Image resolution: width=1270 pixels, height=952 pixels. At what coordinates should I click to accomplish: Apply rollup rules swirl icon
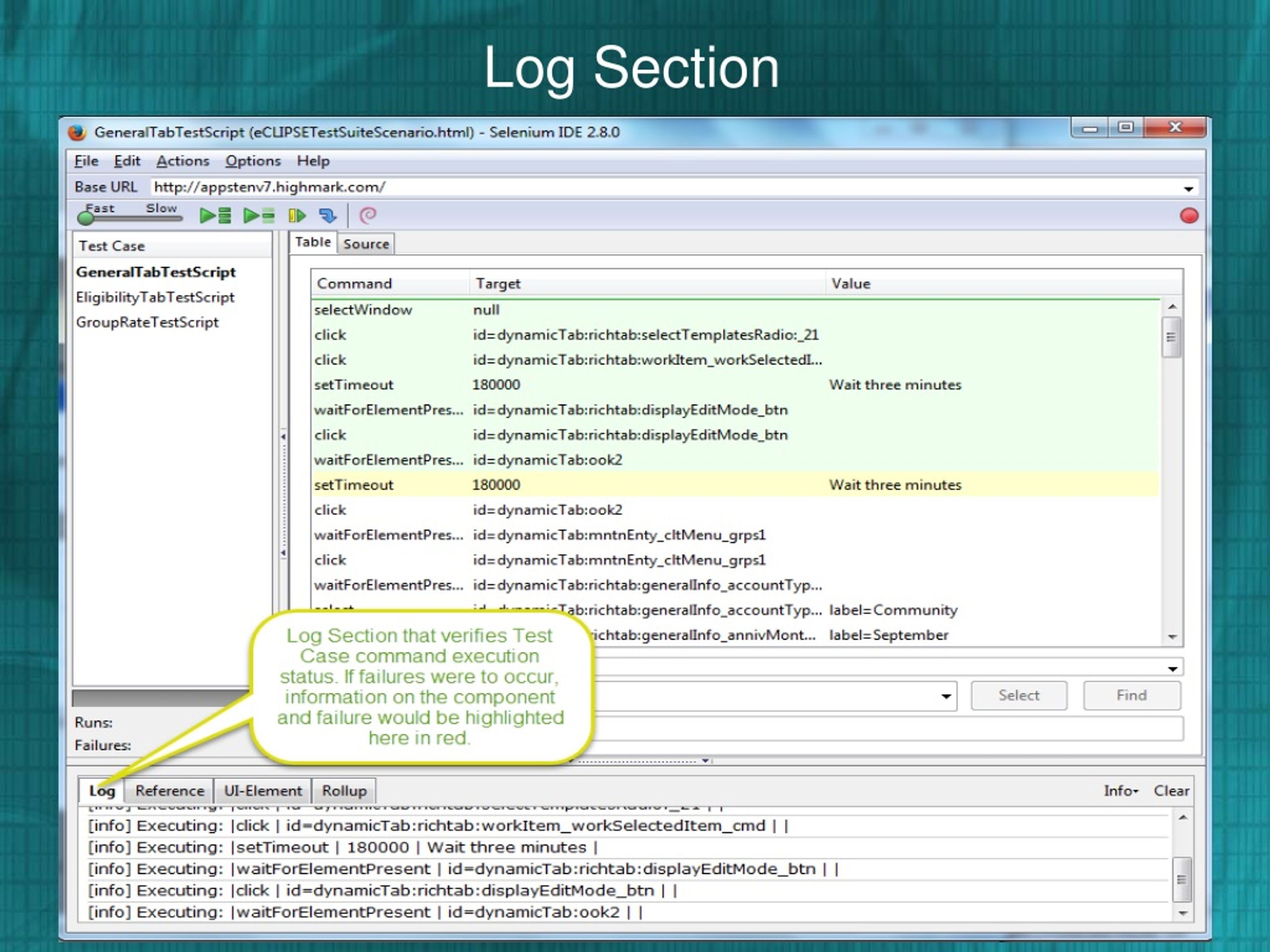[368, 215]
